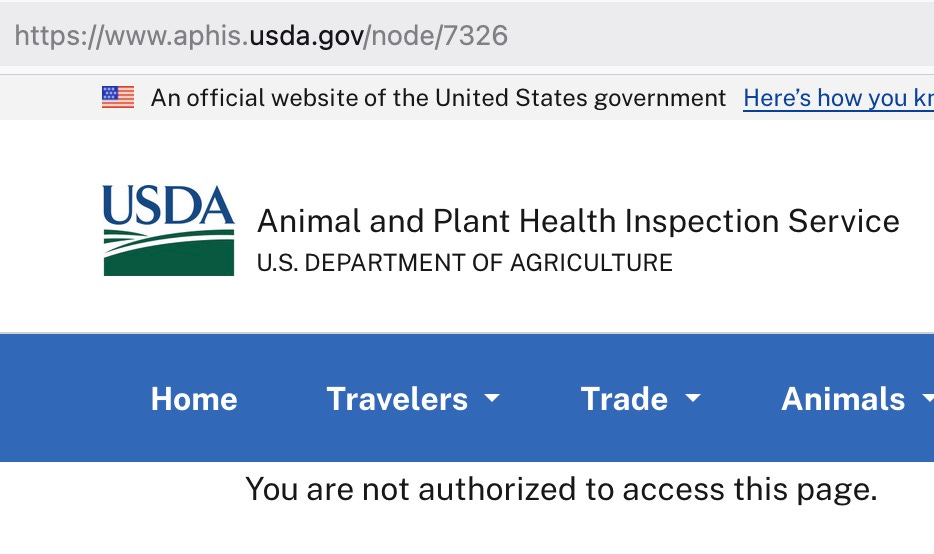Click the US flag icon in banner

pos(118,97)
